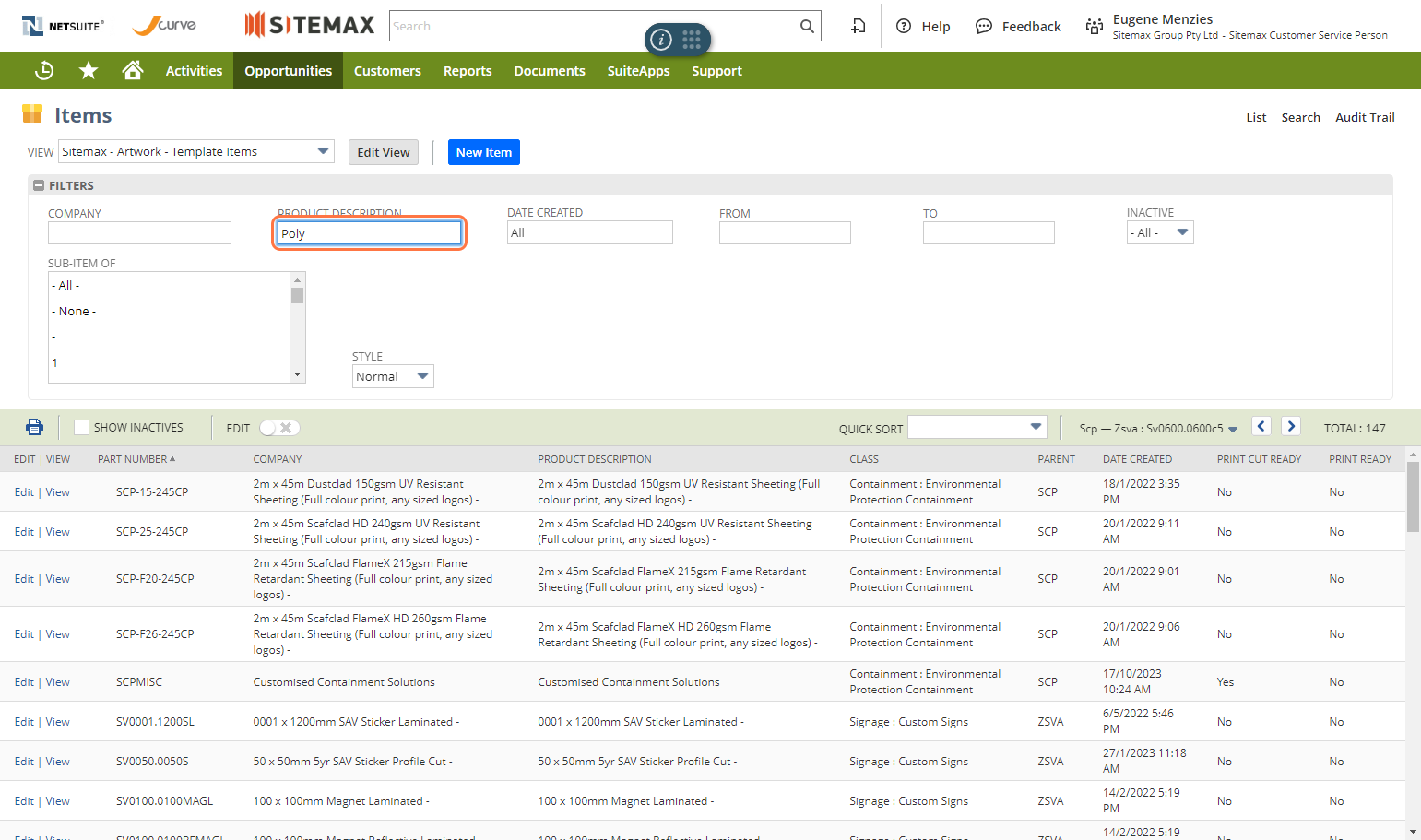The height and width of the screenshot is (840, 1421).
Task: Open the page range dropdown Scp — Zsva
Action: 1159,428
